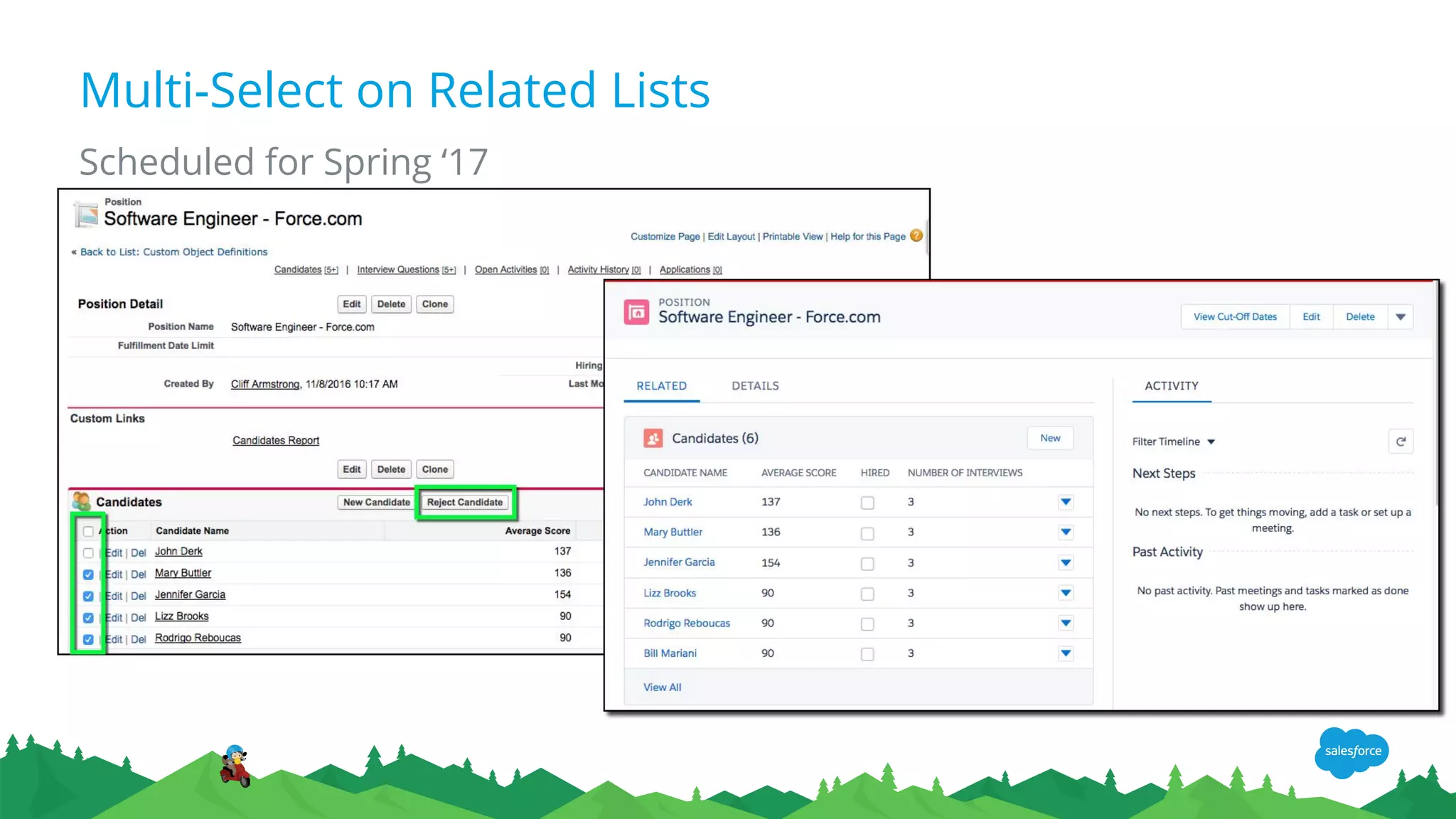
Task: Switch to the RELATED tab
Action: [x=661, y=386]
